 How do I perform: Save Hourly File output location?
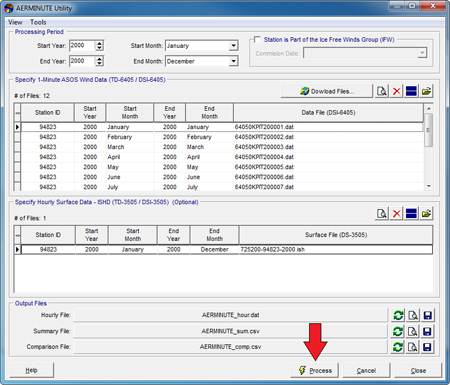427,315
